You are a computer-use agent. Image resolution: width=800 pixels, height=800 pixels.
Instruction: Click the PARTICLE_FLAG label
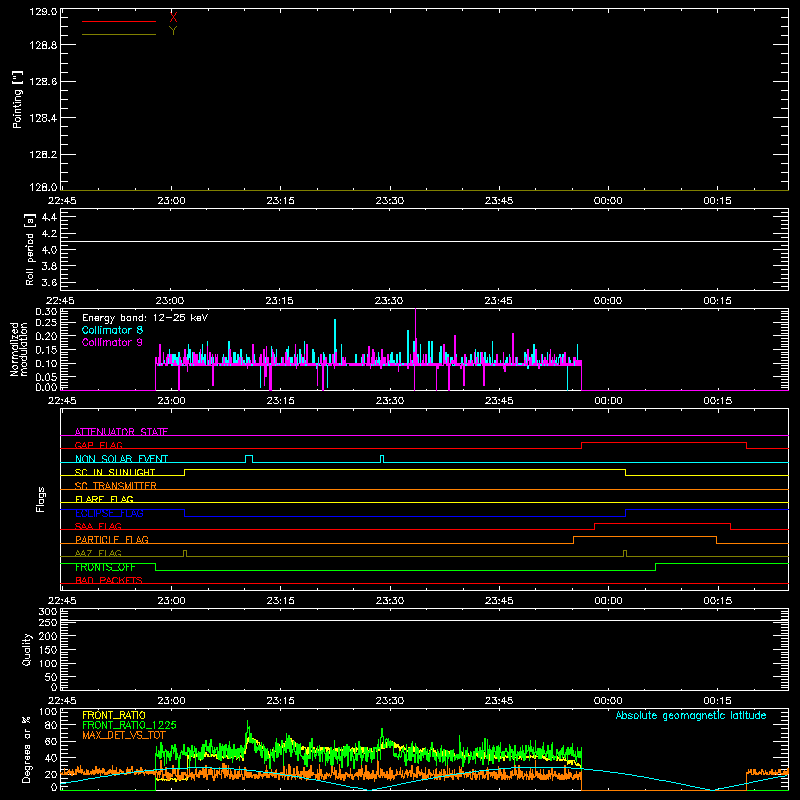(112, 539)
